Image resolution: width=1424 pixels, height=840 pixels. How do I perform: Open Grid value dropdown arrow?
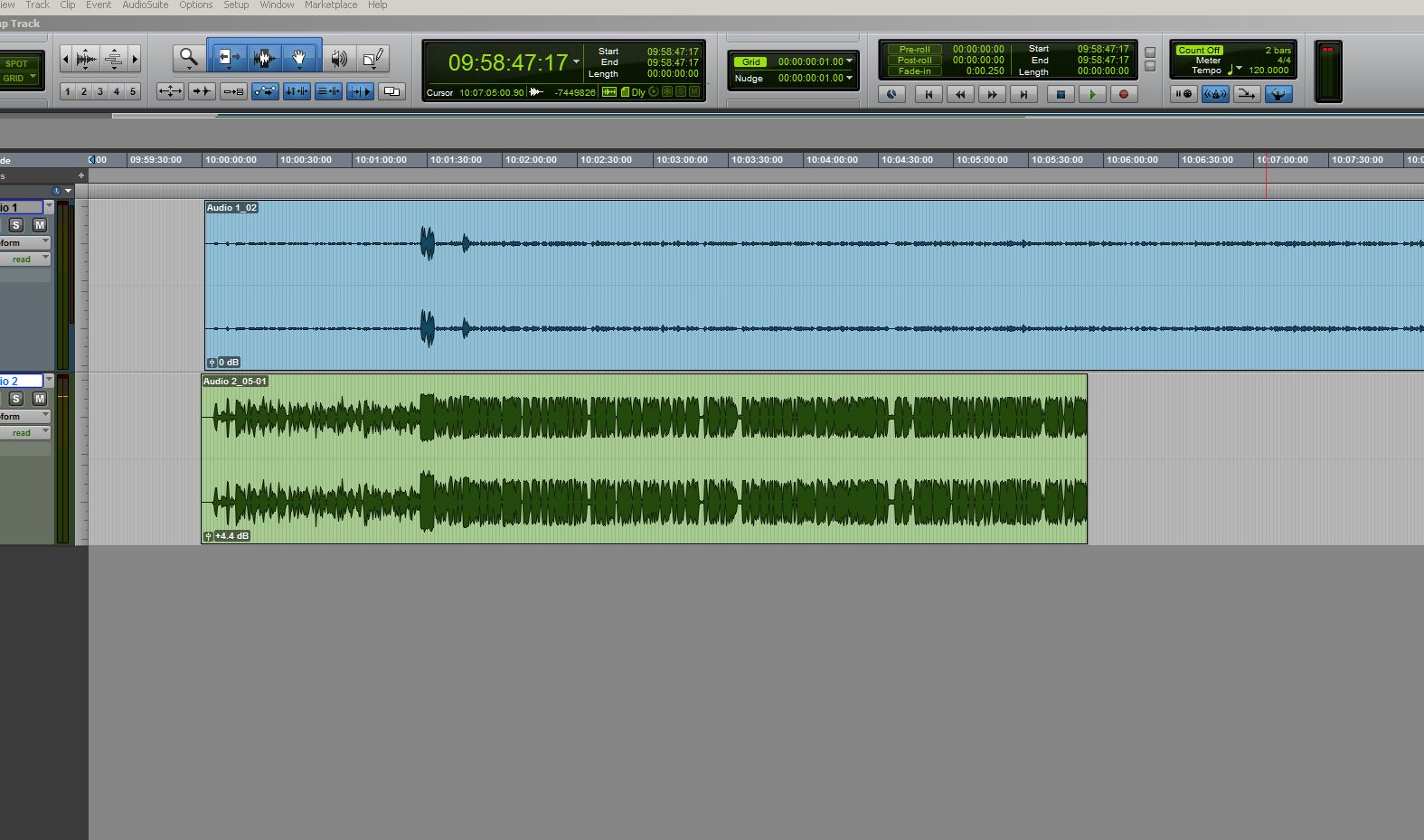coord(849,61)
